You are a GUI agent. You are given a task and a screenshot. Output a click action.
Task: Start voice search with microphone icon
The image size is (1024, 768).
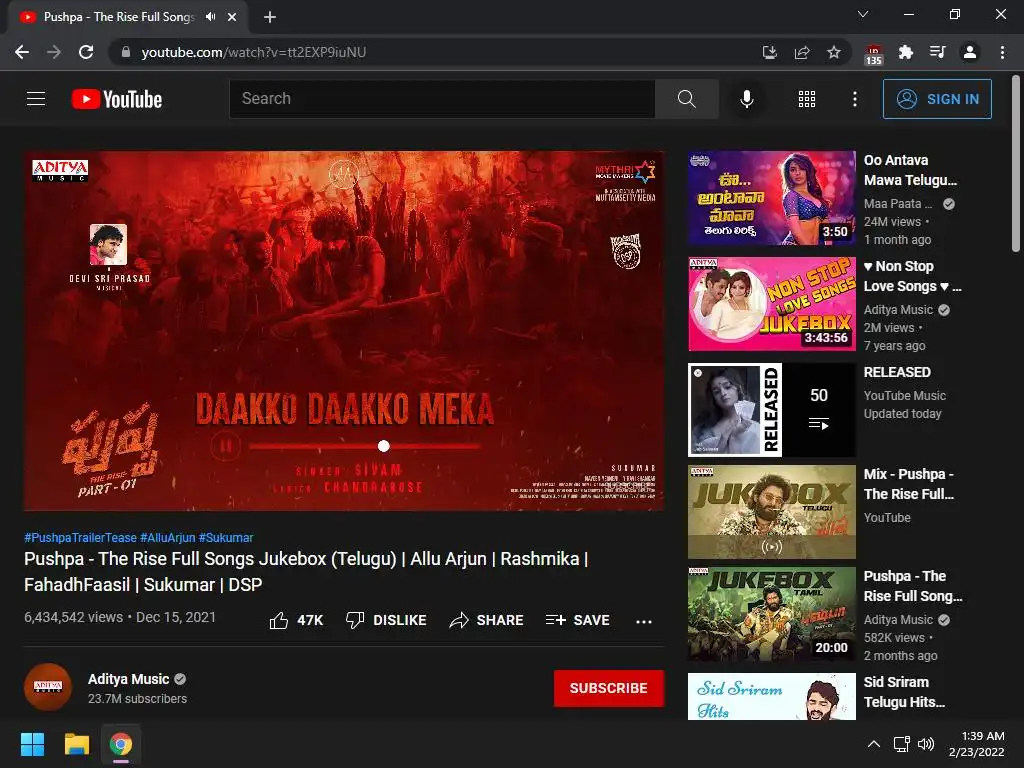pyautogui.click(x=747, y=99)
